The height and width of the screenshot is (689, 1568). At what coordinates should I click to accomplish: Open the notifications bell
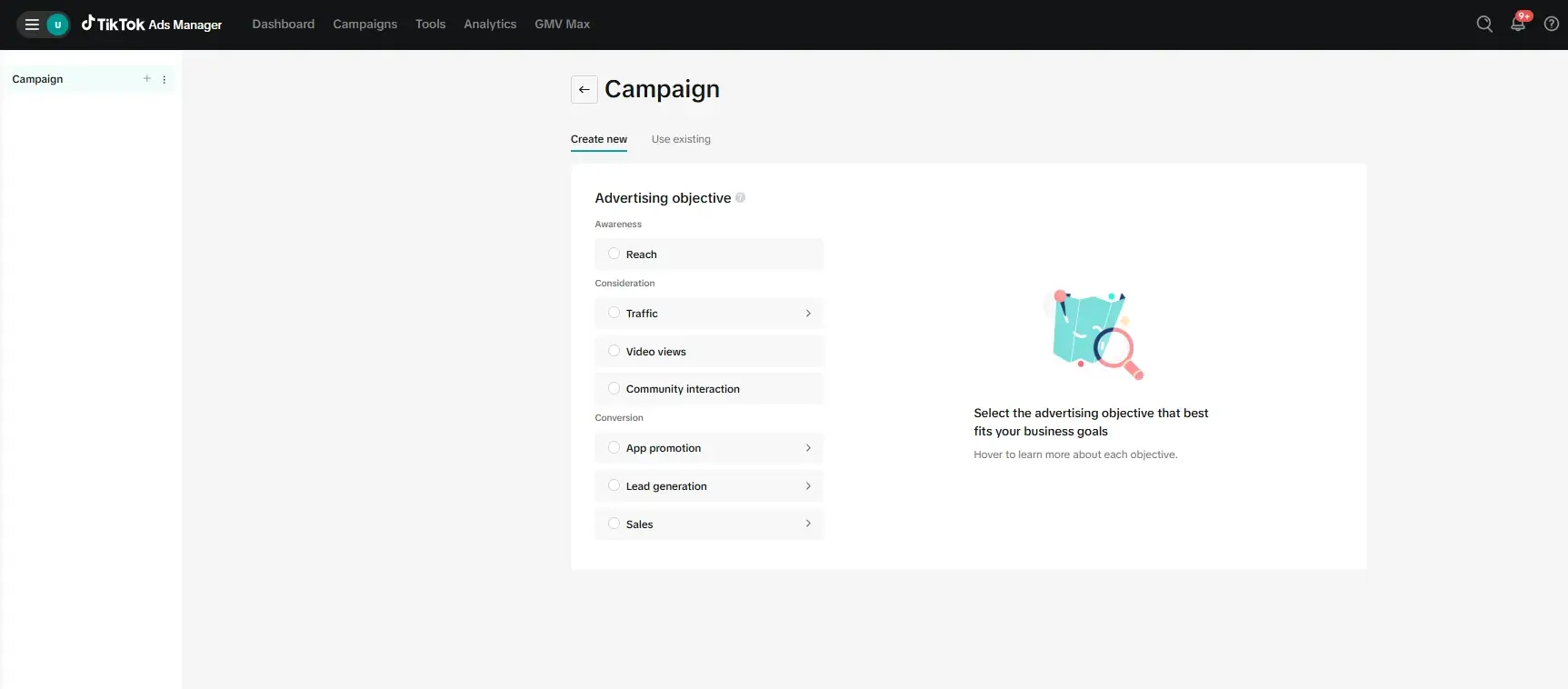click(1518, 25)
